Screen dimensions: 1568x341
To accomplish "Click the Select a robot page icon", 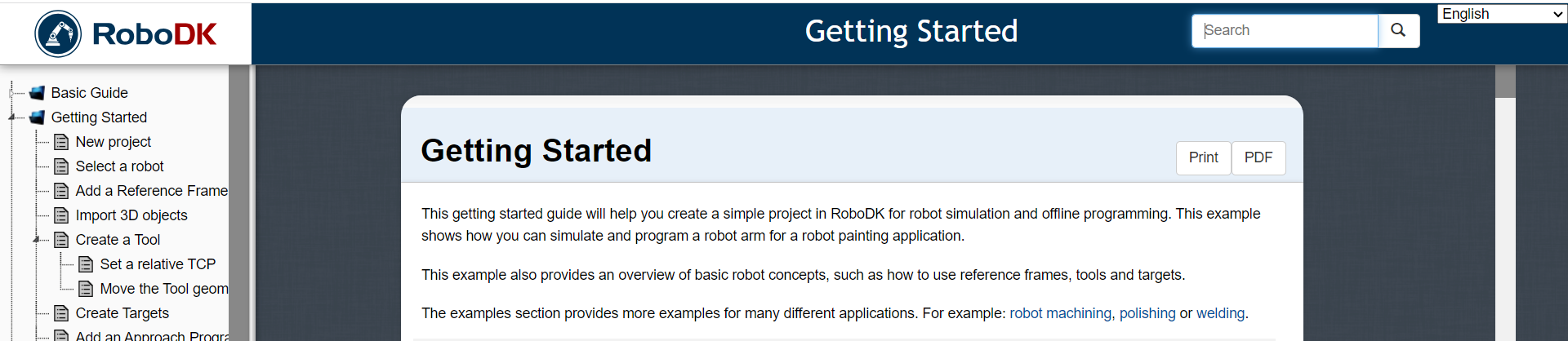I will click(x=61, y=166).
